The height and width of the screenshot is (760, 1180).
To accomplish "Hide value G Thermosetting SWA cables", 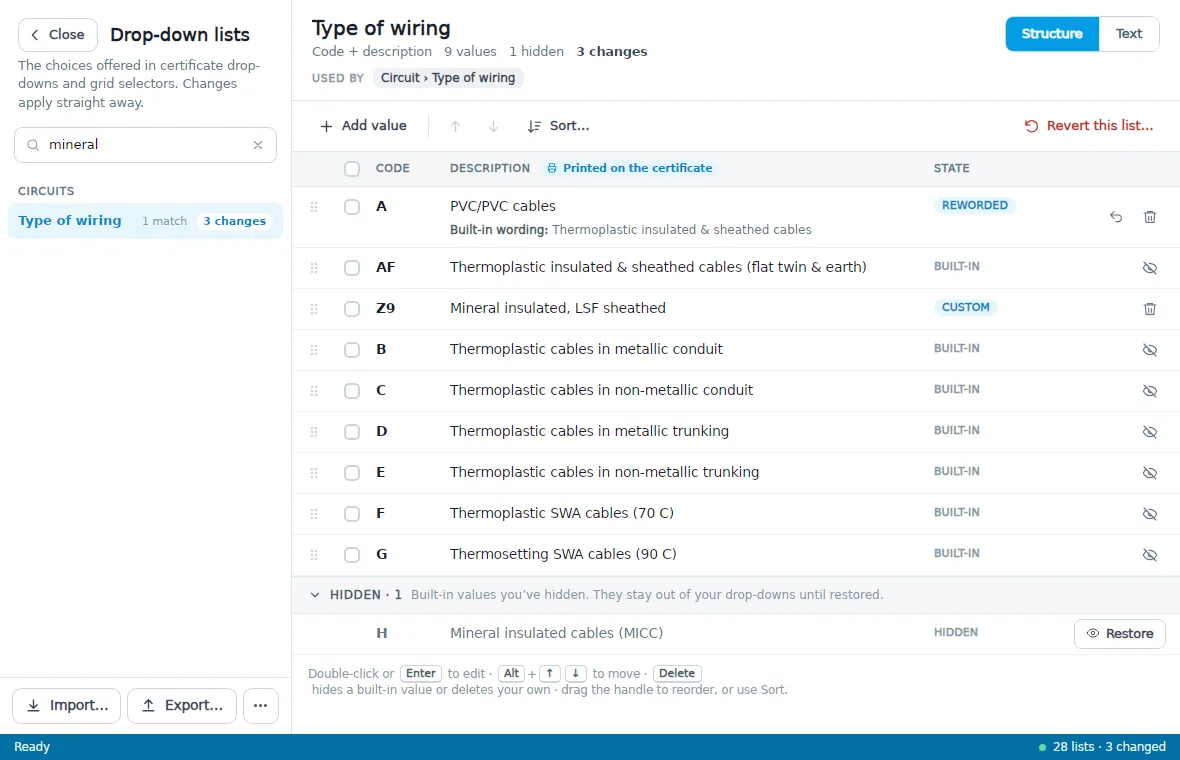I will pos(1149,555).
